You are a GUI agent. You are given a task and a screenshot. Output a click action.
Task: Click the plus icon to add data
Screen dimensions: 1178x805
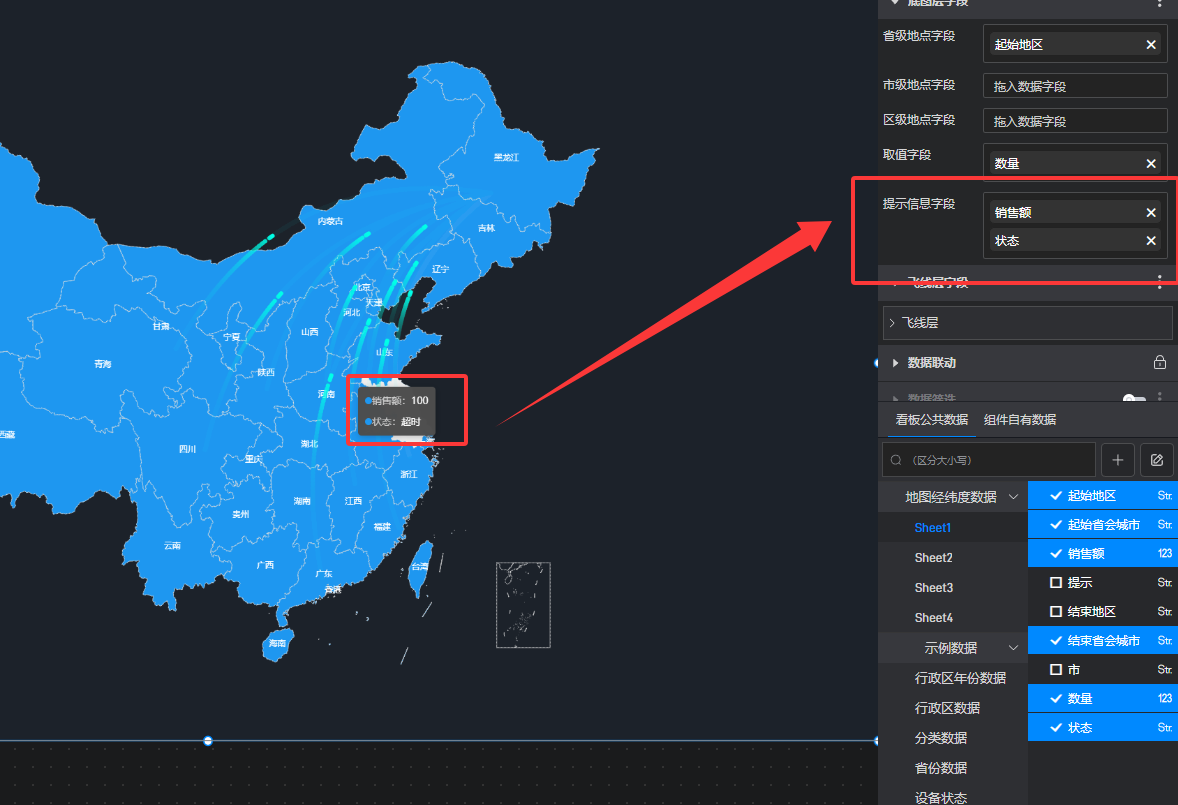[x=1117, y=460]
